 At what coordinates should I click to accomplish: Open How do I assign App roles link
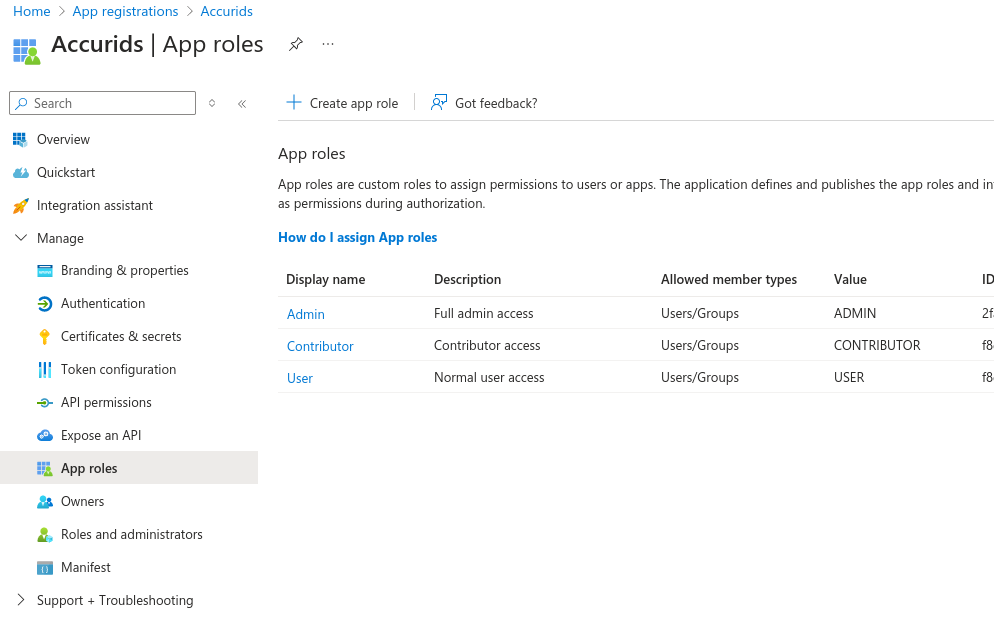[357, 237]
